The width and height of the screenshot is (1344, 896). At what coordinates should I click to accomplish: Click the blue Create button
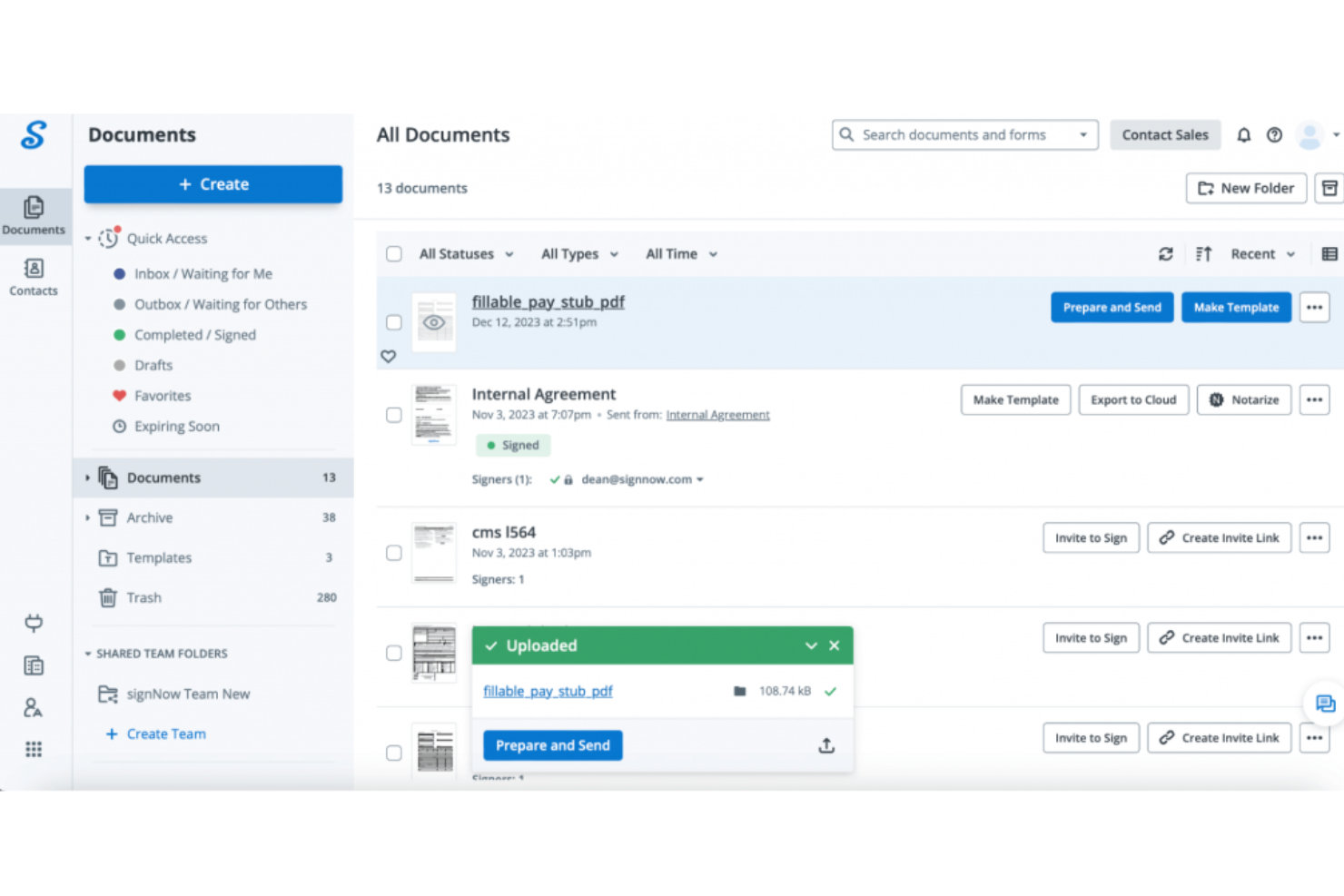213,184
